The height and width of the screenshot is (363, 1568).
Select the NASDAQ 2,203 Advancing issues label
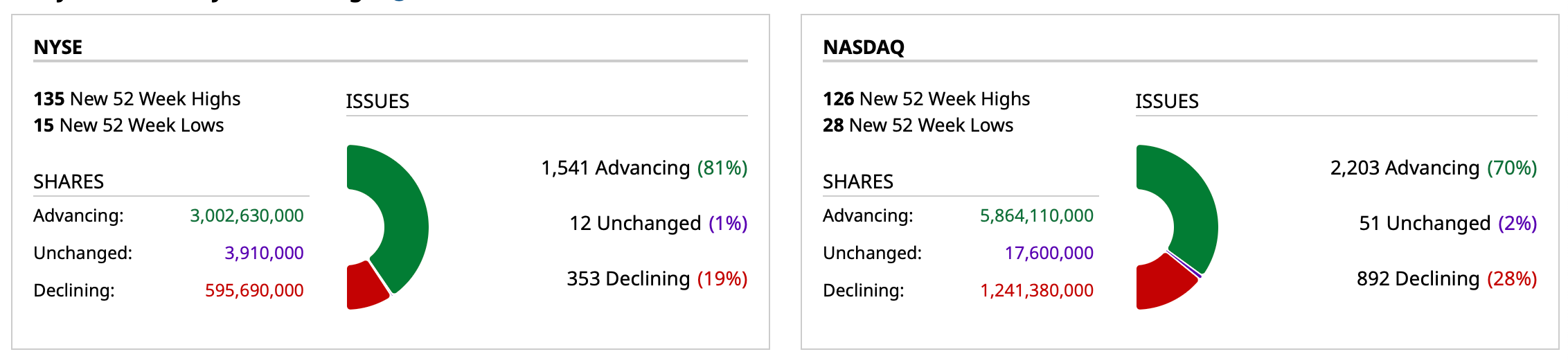pos(1434,168)
